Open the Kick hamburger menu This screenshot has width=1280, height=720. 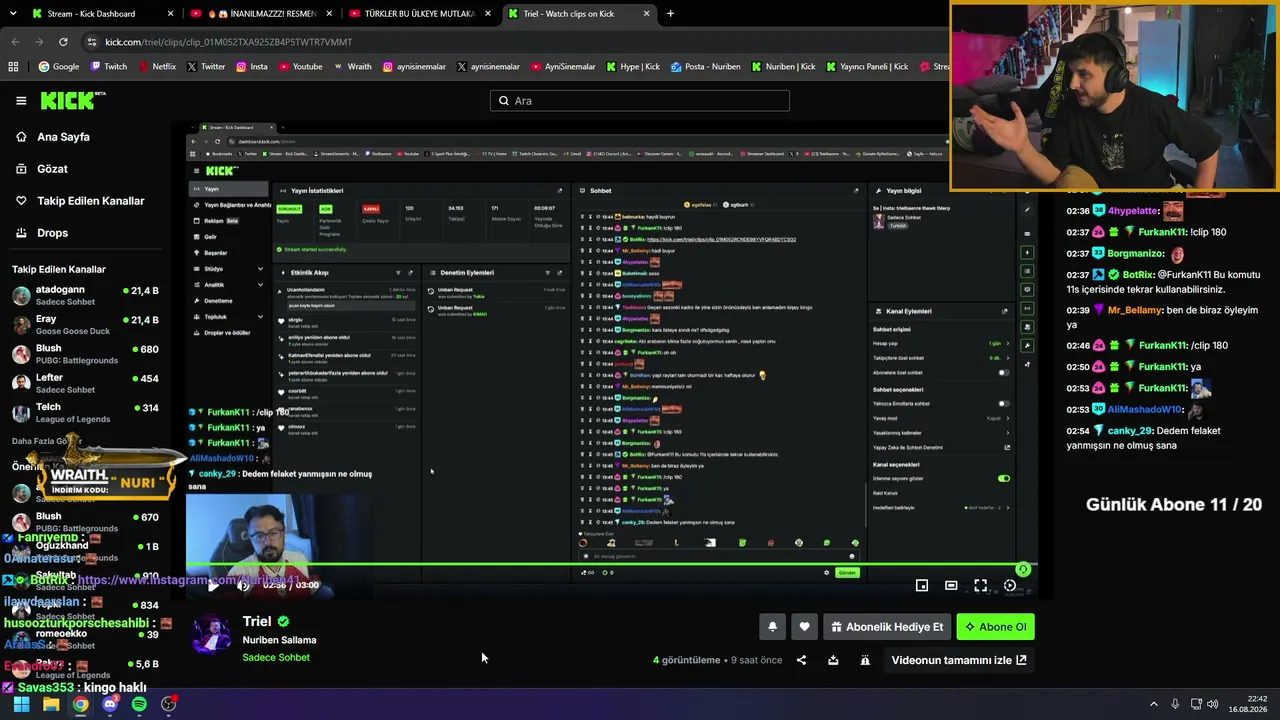21,100
